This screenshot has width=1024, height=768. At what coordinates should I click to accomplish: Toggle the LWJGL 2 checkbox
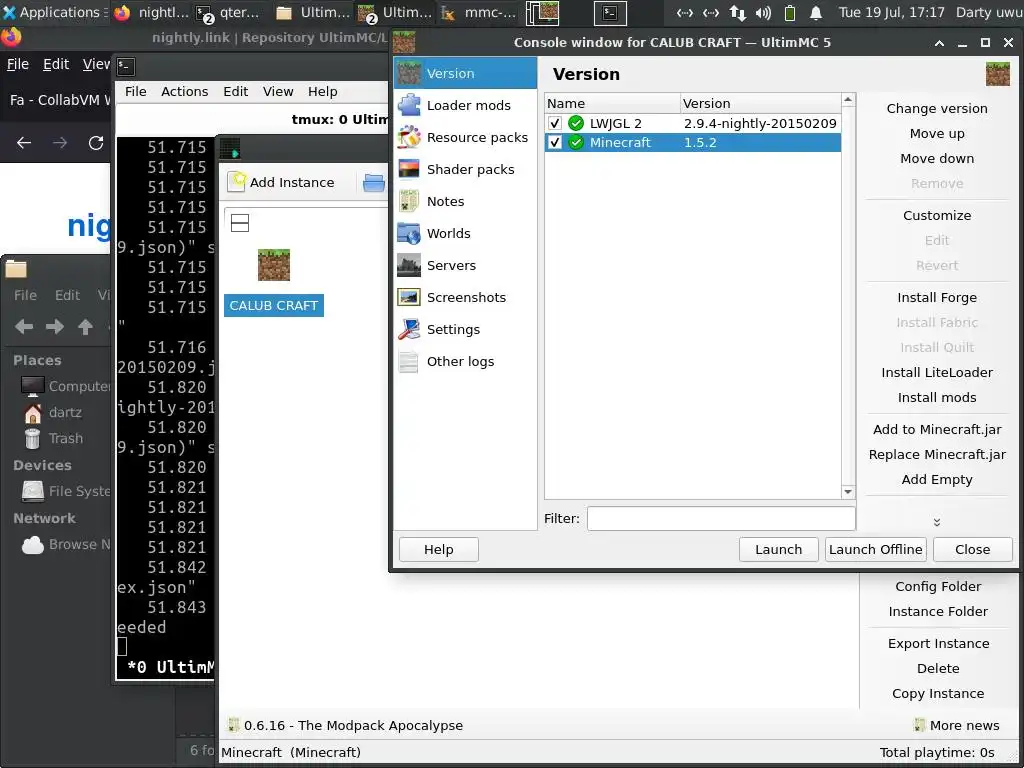(554, 123)
